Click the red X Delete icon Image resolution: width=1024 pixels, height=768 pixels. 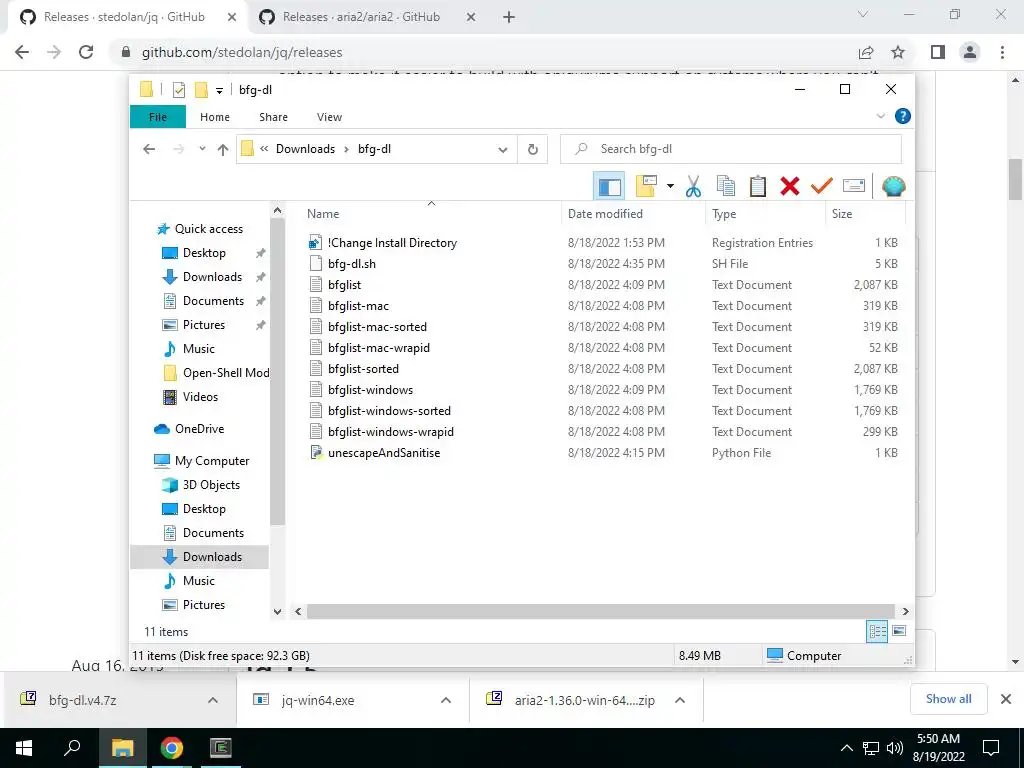[790, 187]
